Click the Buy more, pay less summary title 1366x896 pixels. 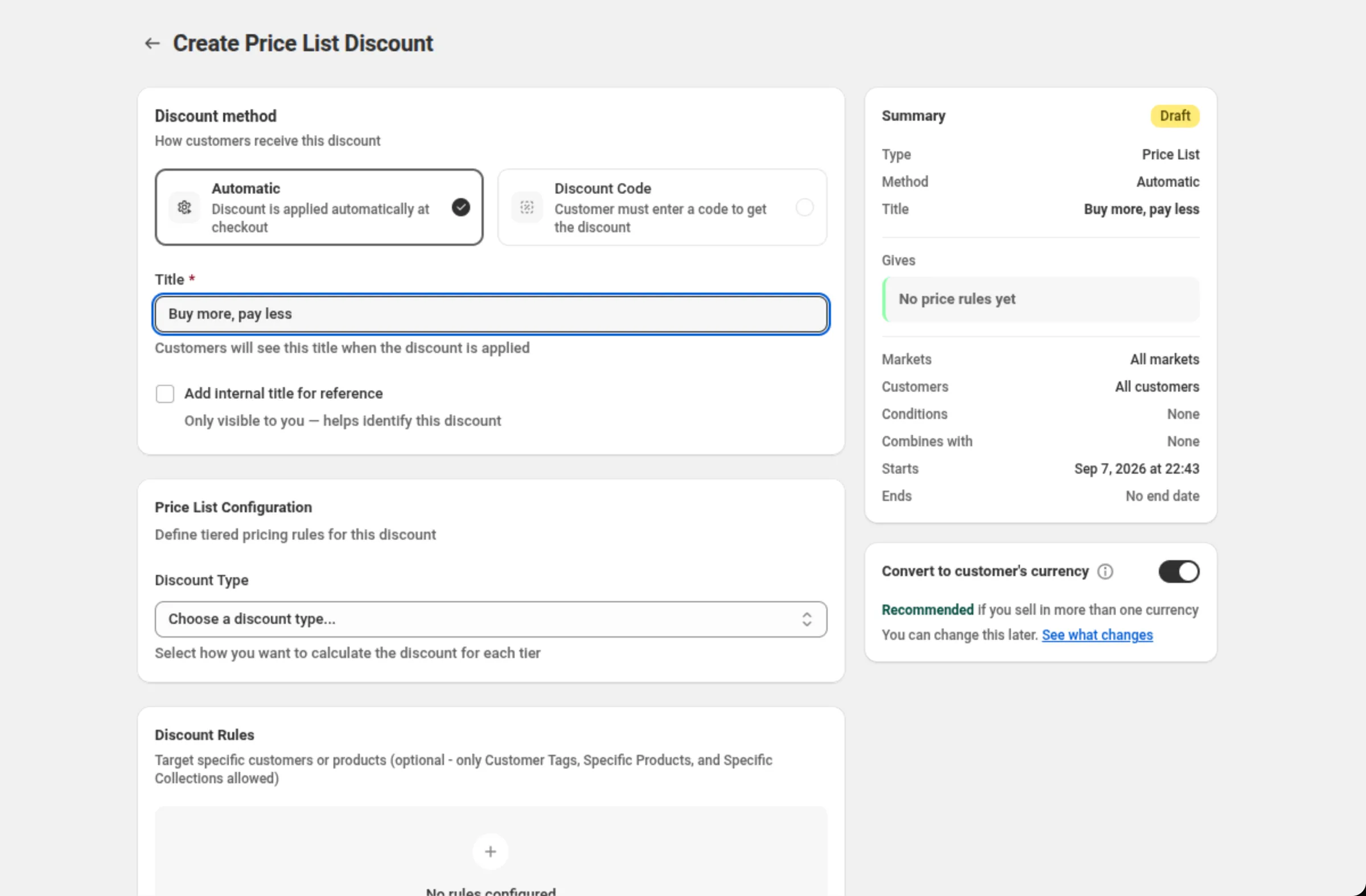click(1141, 209)
